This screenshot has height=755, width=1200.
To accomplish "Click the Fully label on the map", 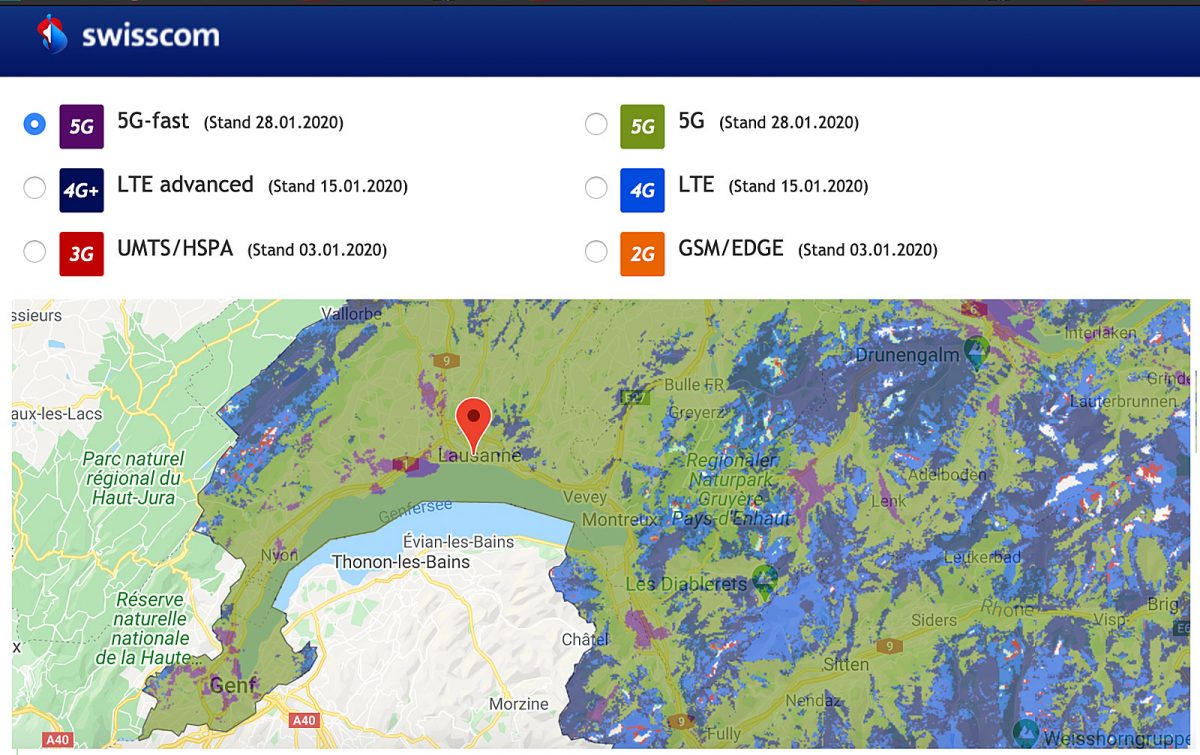I will [x=724, y=733].
